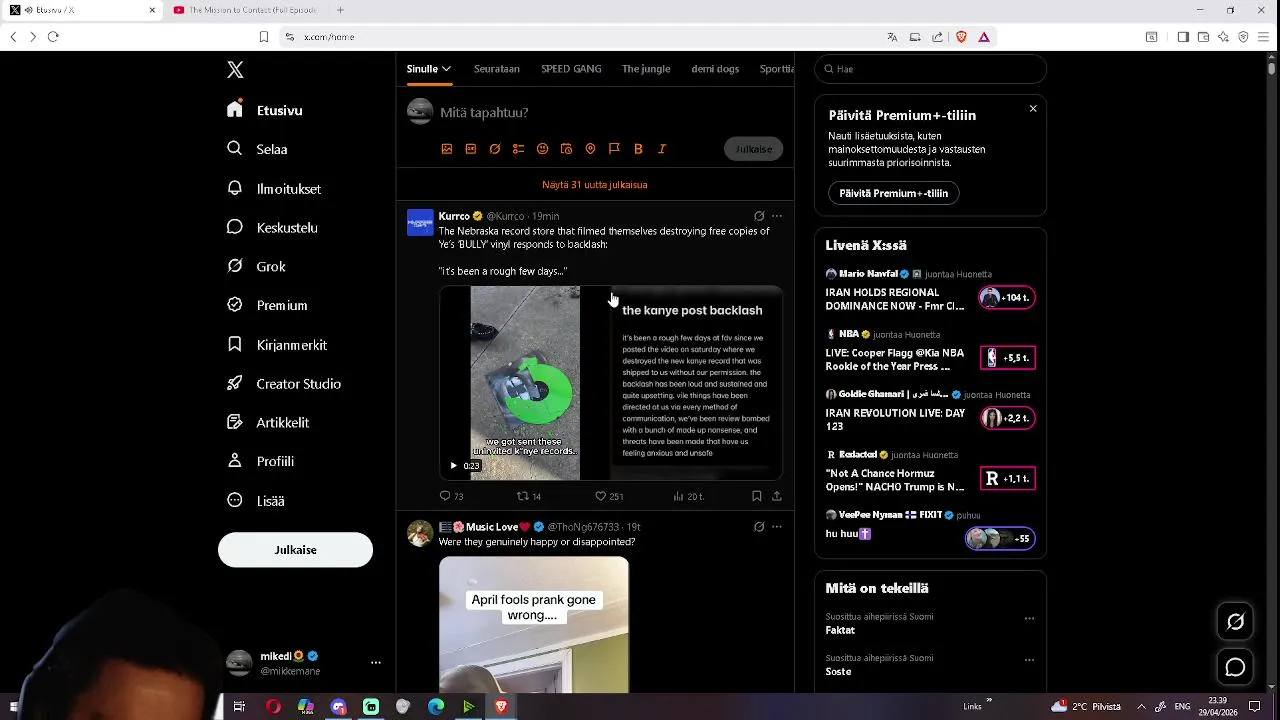Share the Kurrco post
1280x720 pixels.
click(777, 496)
